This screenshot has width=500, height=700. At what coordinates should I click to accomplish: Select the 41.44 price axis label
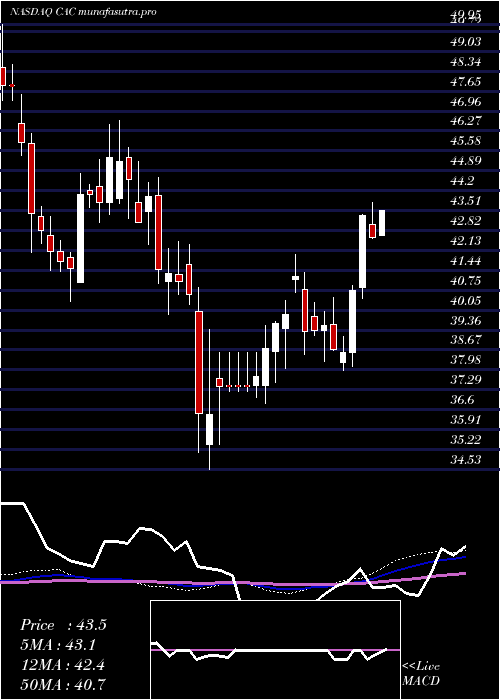tap(466, 261)
